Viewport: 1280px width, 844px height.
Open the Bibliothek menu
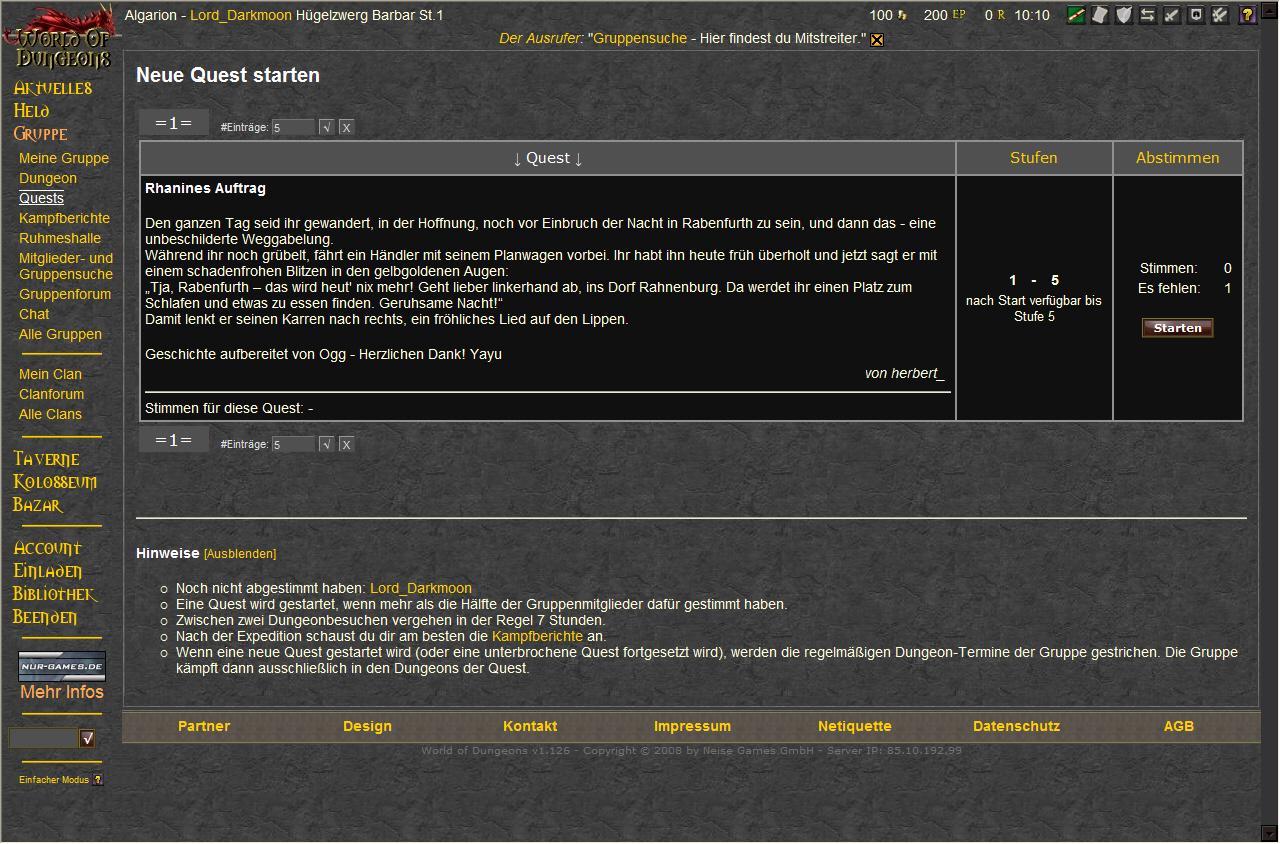point(55,594)
